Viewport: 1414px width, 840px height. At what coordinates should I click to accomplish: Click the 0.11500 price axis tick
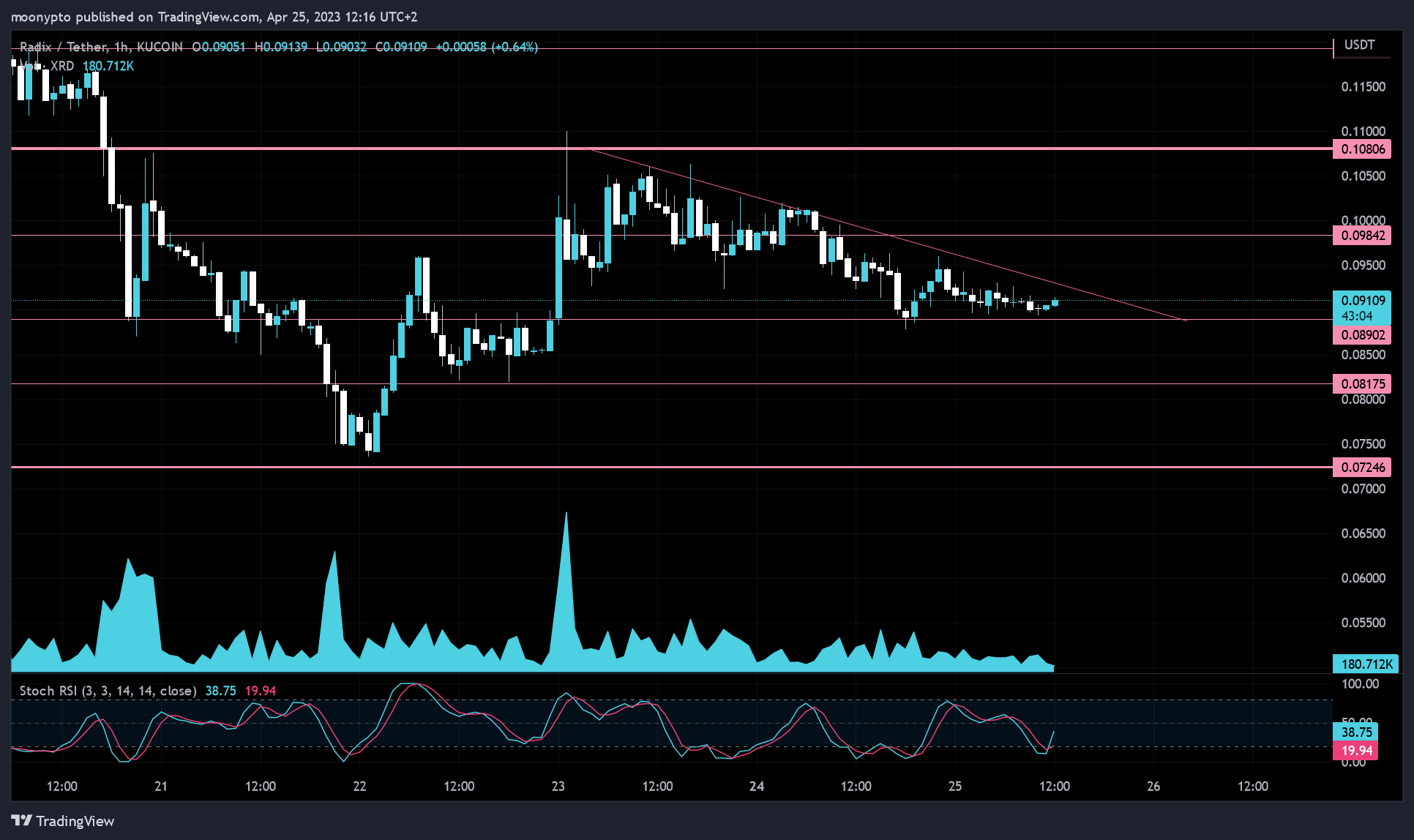point(1363,86)
